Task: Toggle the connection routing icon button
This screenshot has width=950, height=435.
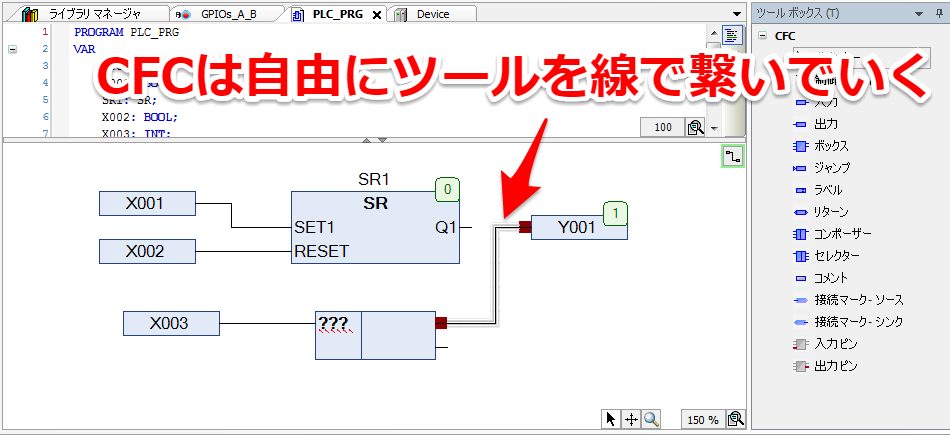Action: [x=733, y=157]
